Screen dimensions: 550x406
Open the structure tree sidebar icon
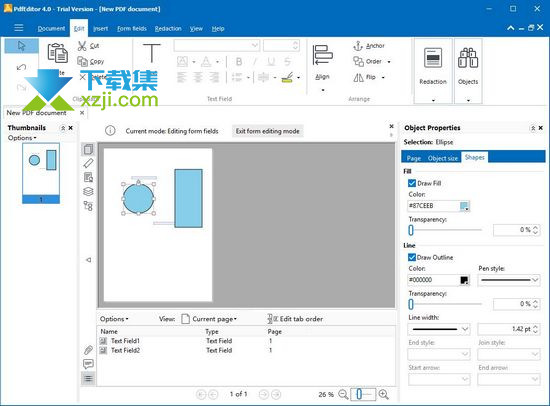pyautogui.click(x=88, y=206)
